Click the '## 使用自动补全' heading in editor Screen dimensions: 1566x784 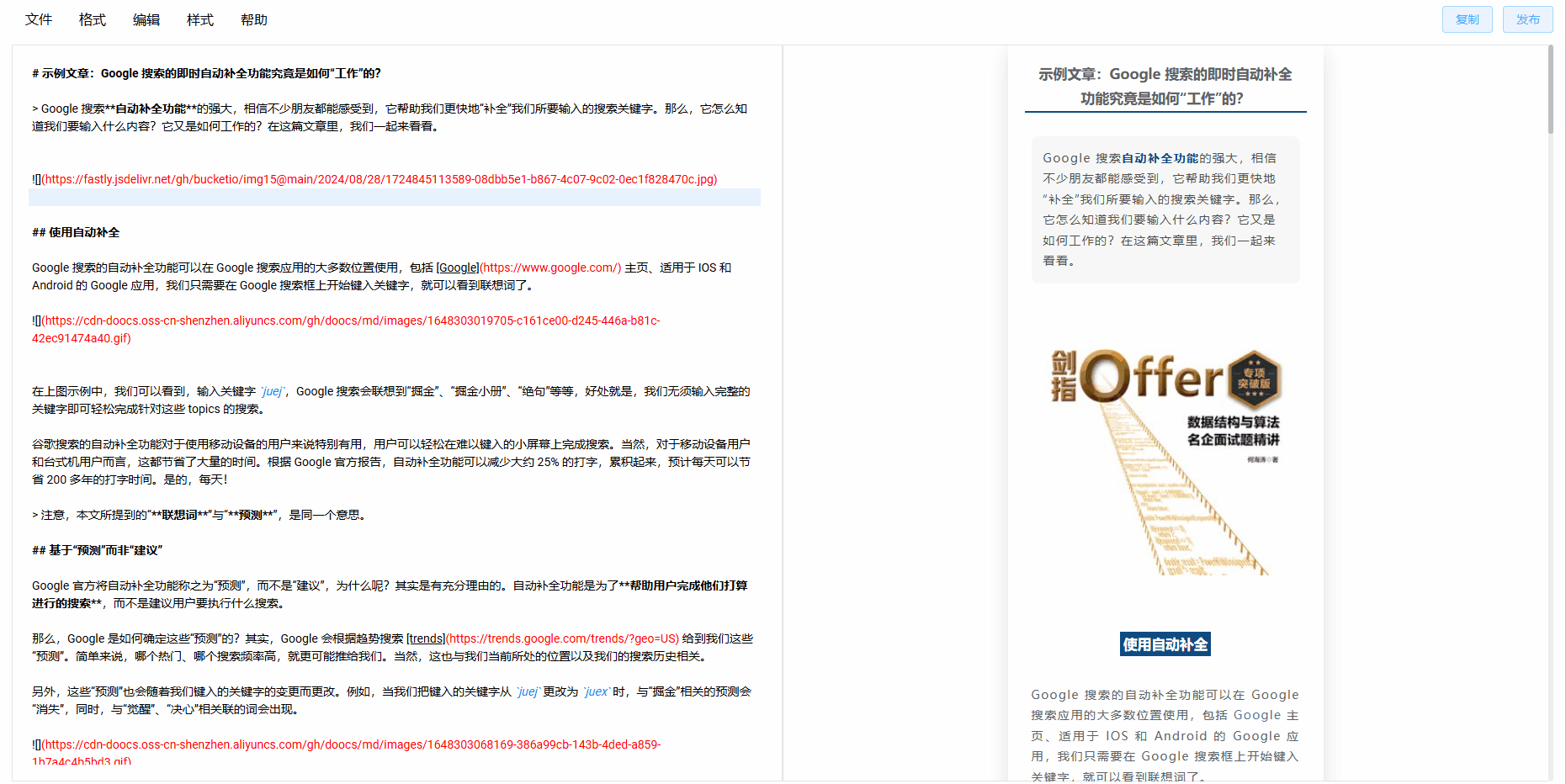(x=76, y=232)
